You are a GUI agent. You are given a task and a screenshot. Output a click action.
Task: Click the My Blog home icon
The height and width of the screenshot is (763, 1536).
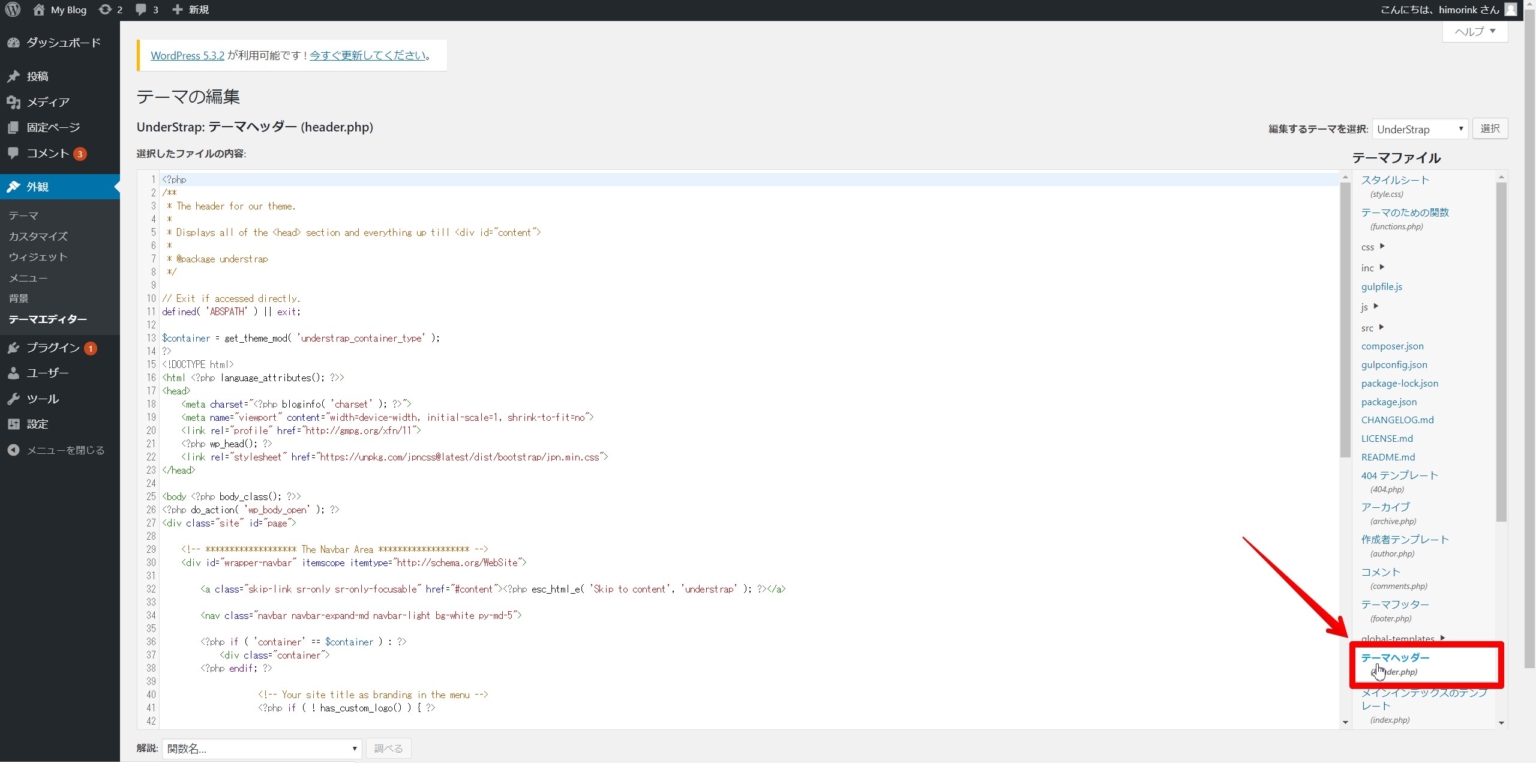pyautogui.click(x=39, y=10)
